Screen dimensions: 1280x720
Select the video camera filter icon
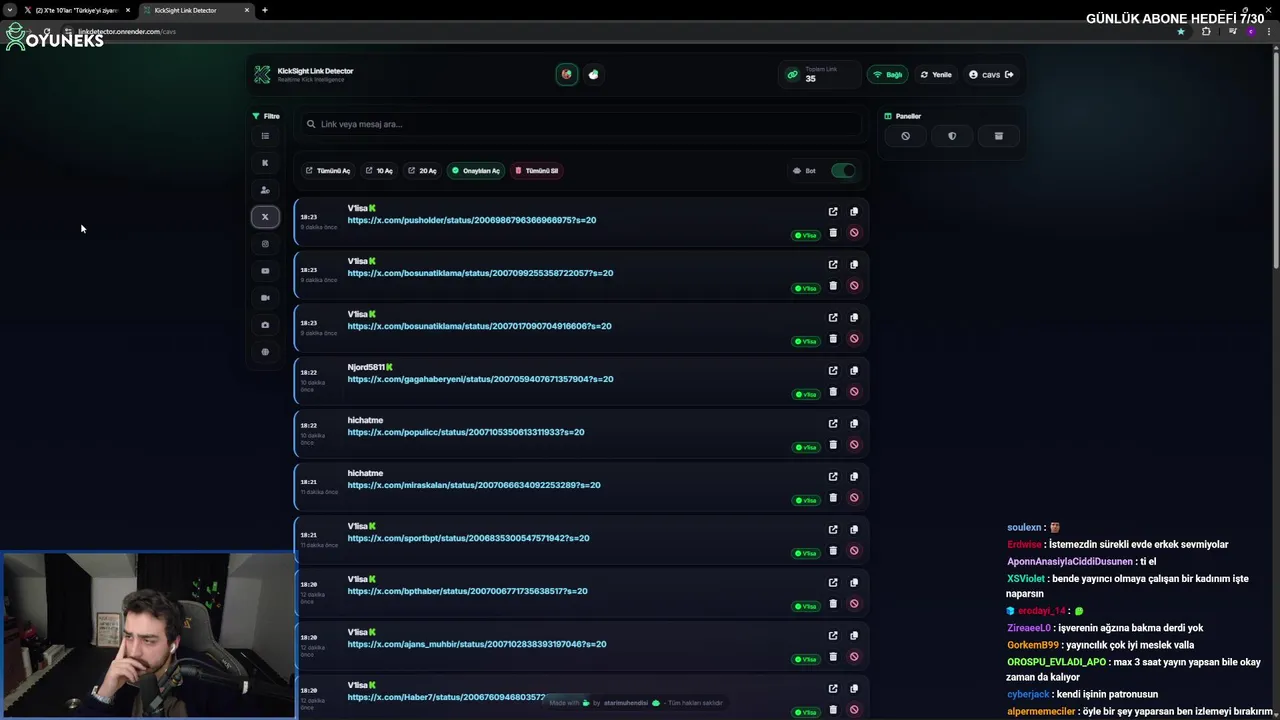[265, 298]
